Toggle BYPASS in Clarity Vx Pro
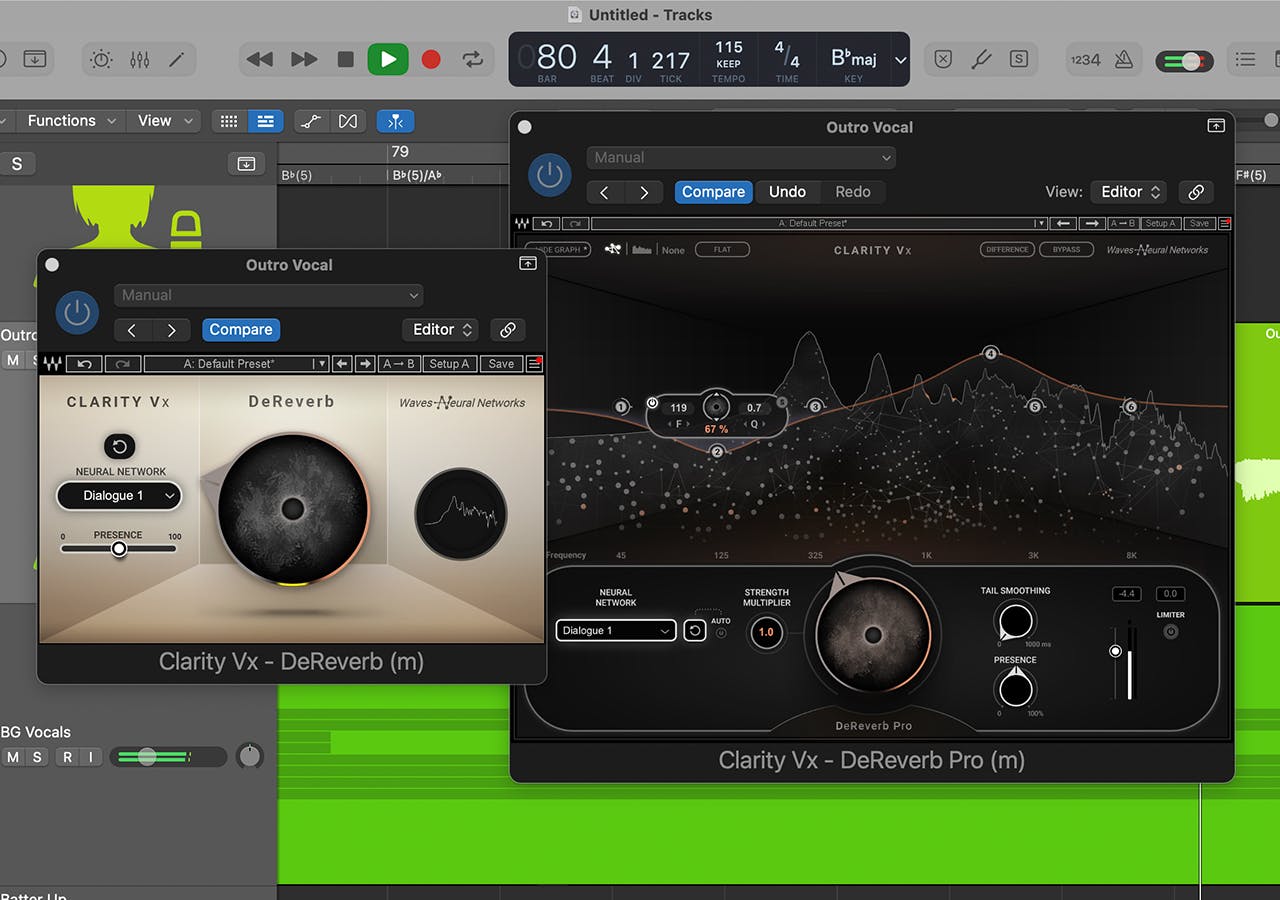The image size is (1280, 900). 1066,250
